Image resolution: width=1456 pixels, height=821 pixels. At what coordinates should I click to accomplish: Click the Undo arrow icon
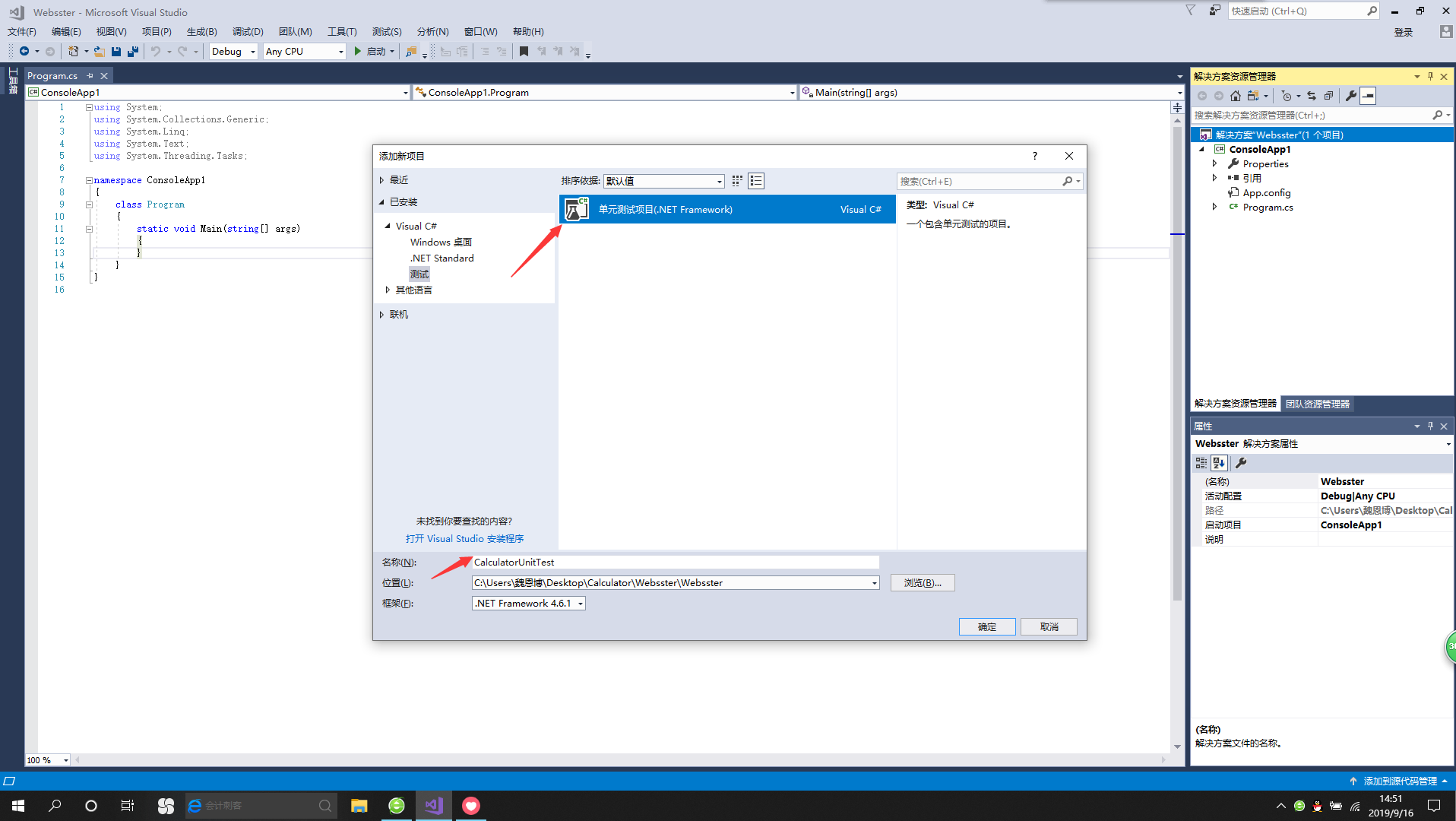point(156,51)
